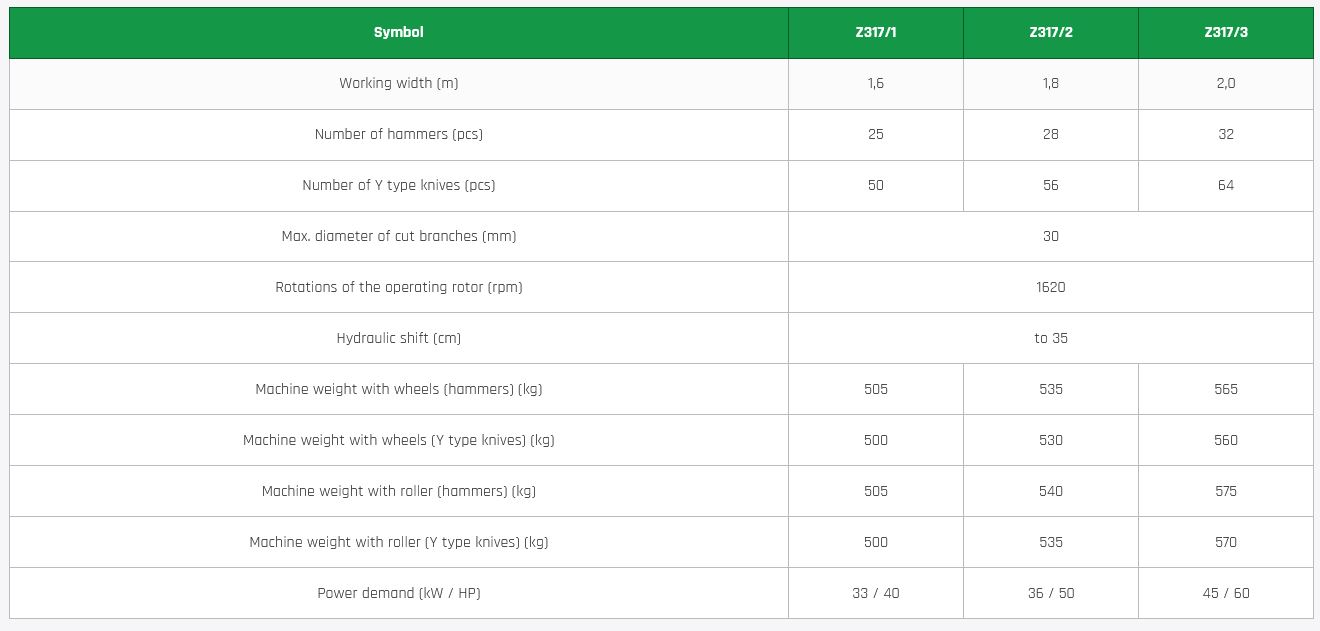Click the Number of Y type knives label
This screenshot has height=631, width=1320.
tap(398, 185)
